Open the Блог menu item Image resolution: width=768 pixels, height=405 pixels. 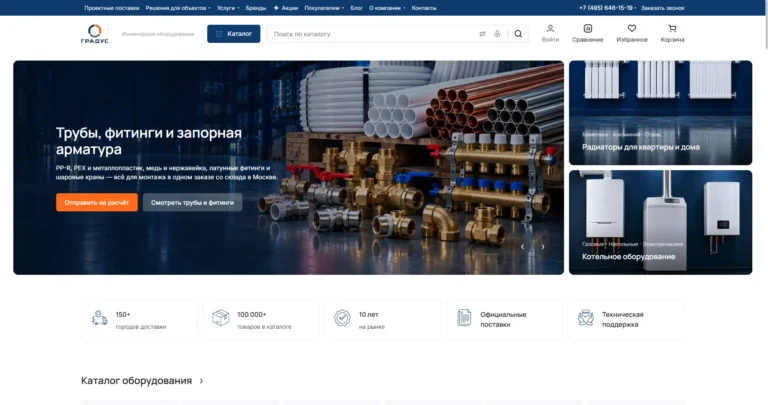click(x=357, y=8)
